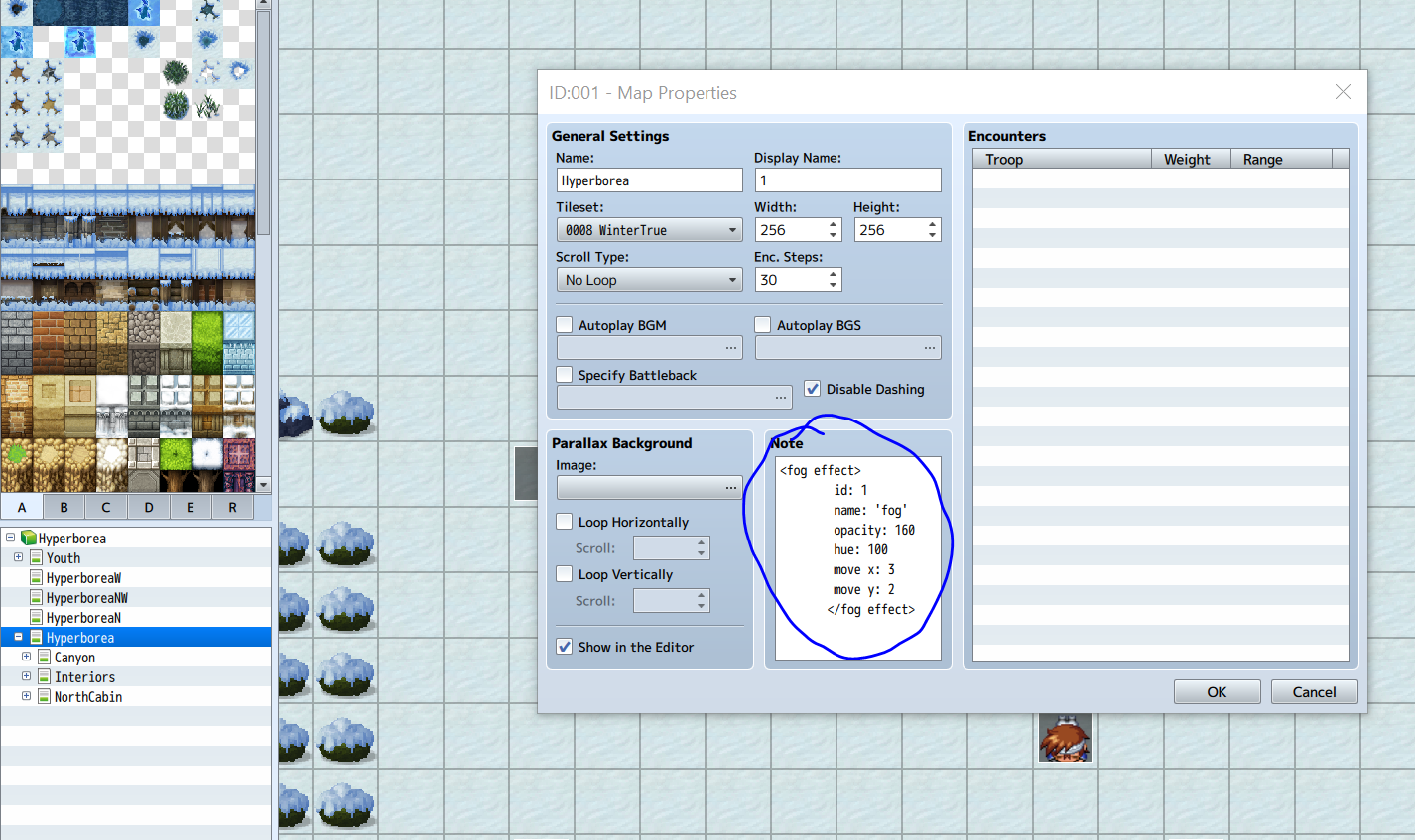Click the Youth map icon in tree
The width and height of the screenshot is (1415, 840).
[x=36, y=558]
